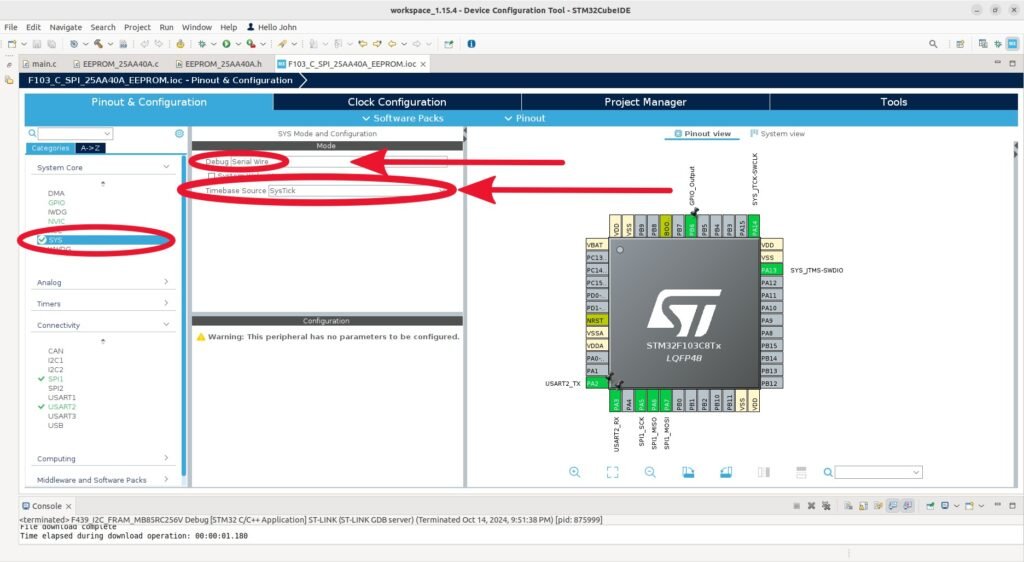Viewport: 1024px width, 562px height.
Task: Click the Debug bug icon in toolbar
Action: point(202,44)
